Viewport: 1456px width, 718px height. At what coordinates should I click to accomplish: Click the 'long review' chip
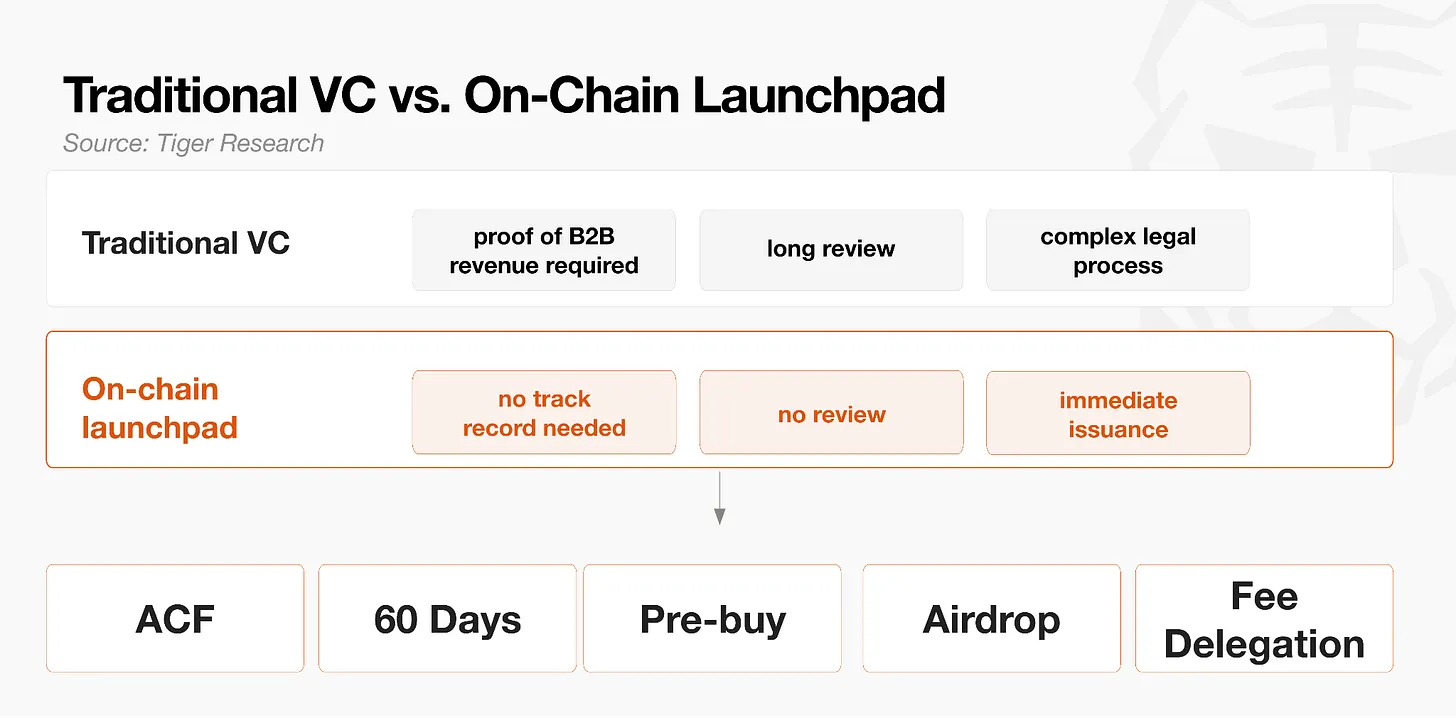click(831, 250)
